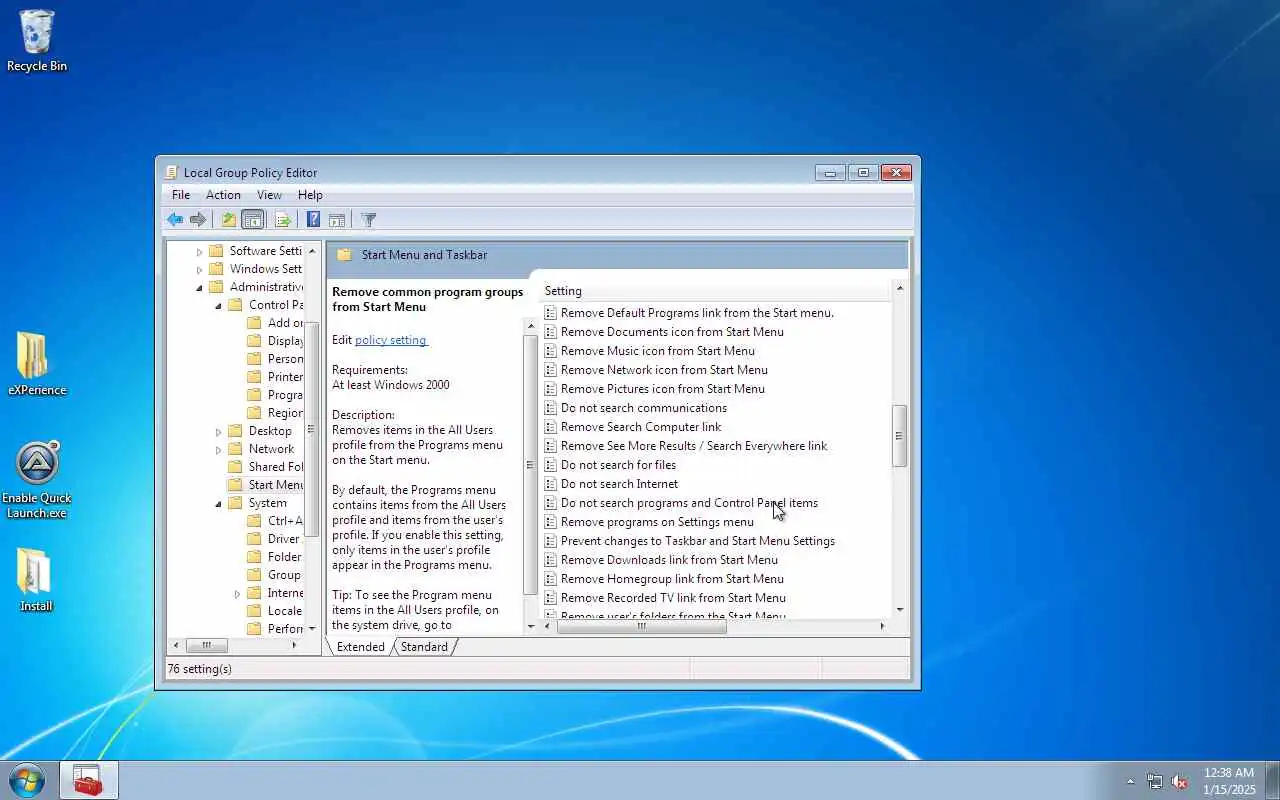This screenshot has width=1280, height=800.
Task: Collapse Control Panel tree node
Action: [x=218, y=305]
